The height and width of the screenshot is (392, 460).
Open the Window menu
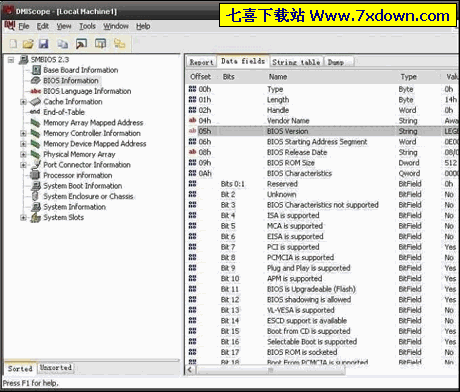click(x=116, y=26)
